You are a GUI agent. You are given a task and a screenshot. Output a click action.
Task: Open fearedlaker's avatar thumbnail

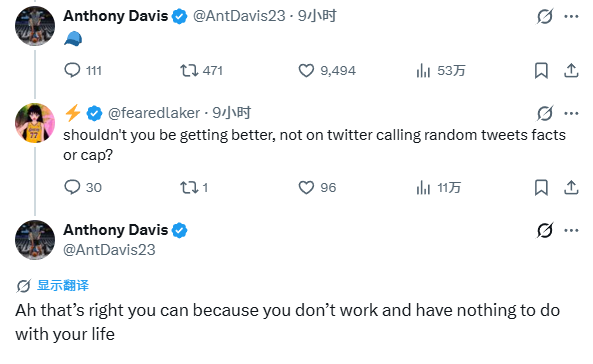[x=35, y=123]
